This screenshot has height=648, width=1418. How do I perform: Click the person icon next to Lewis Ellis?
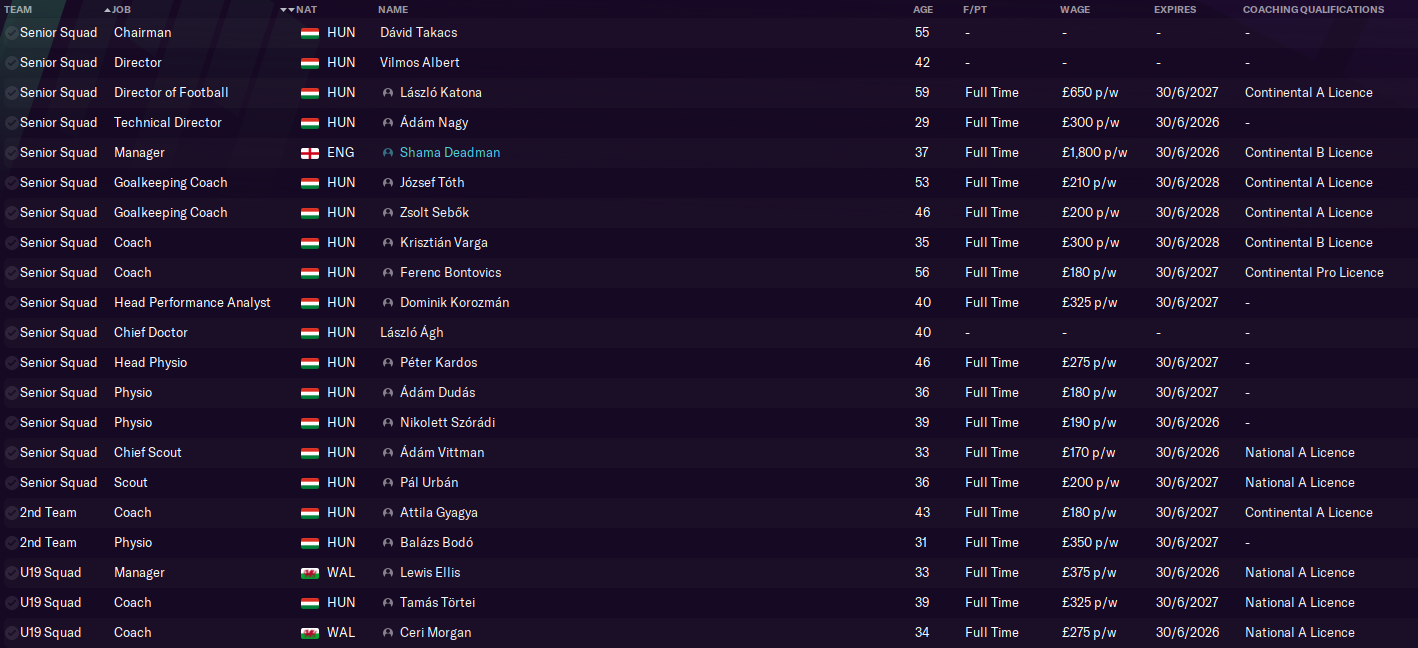point(388,573)
